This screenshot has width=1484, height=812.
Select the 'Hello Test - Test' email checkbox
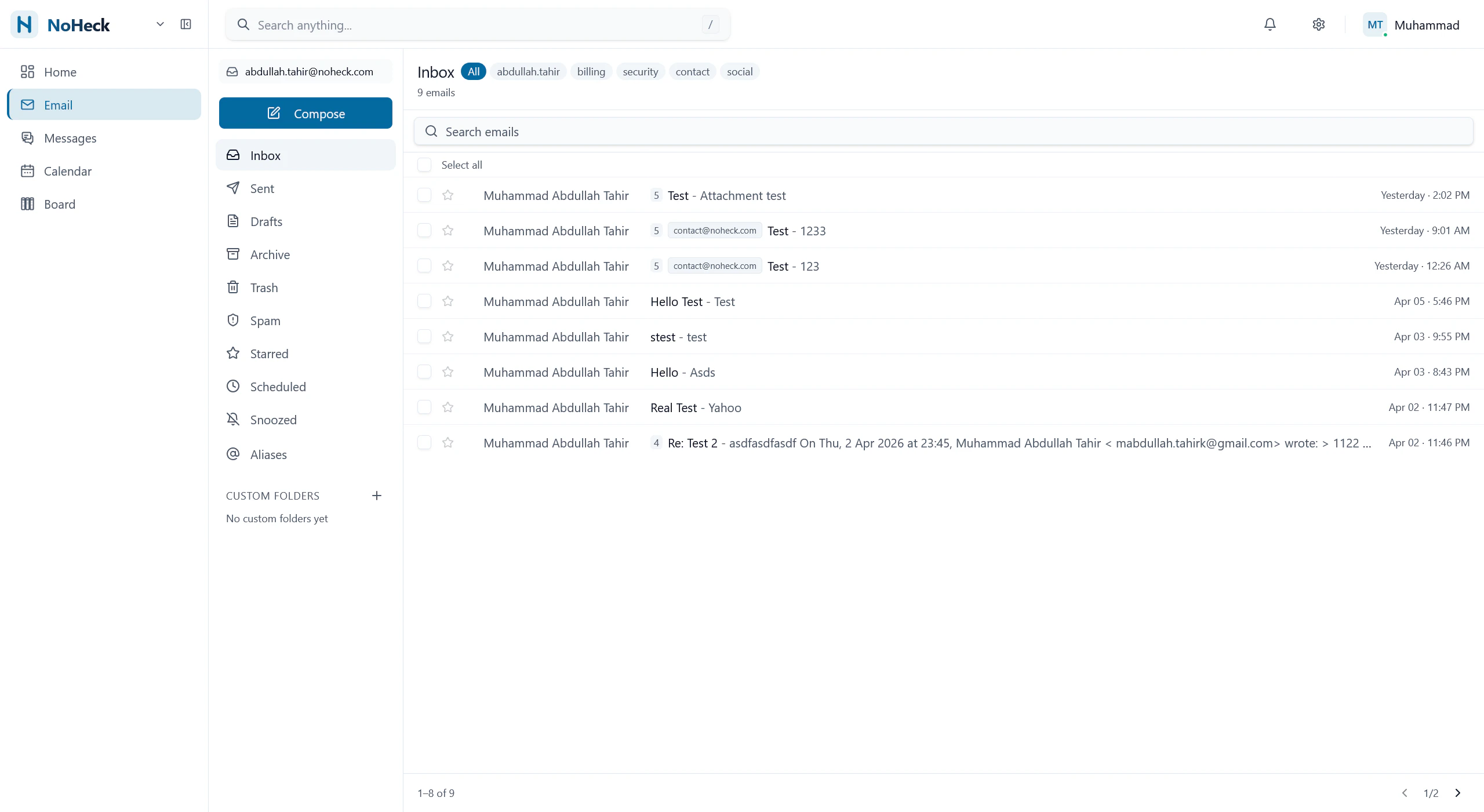[x=424, y=301]
